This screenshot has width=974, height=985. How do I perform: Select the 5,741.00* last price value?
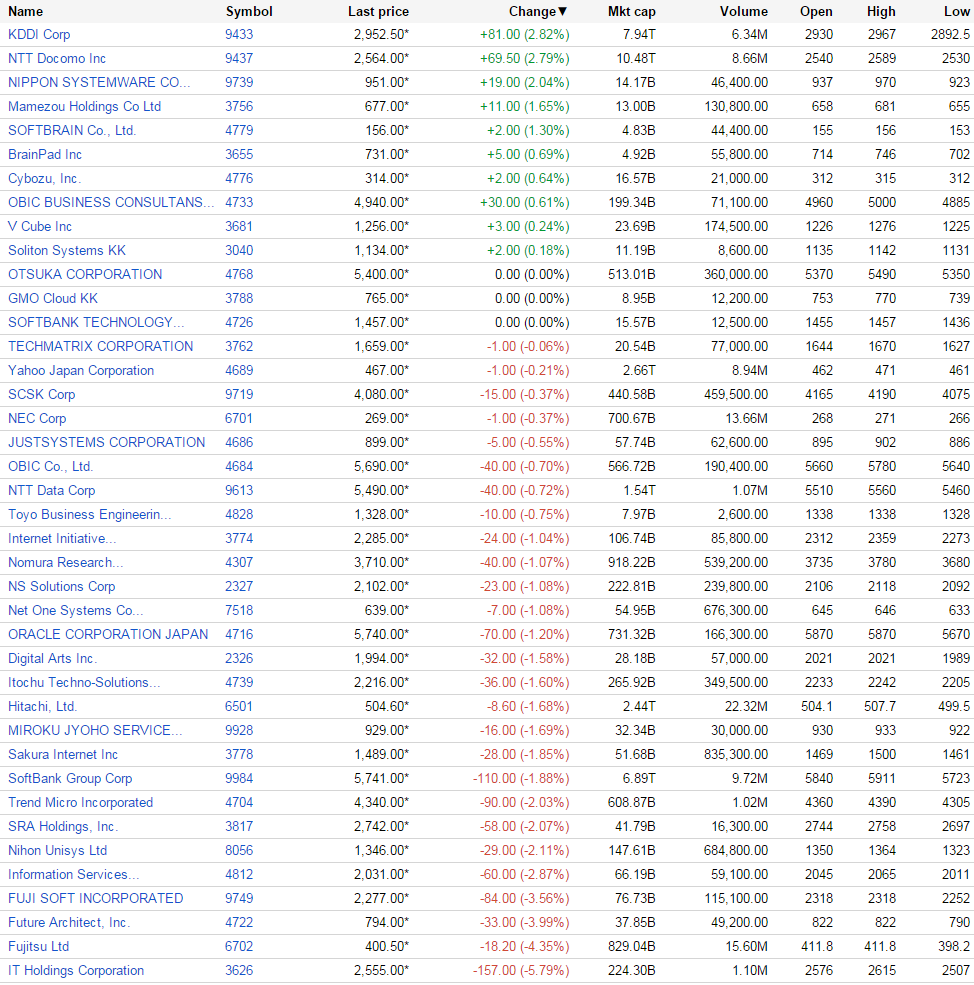[x=381, y=778]
